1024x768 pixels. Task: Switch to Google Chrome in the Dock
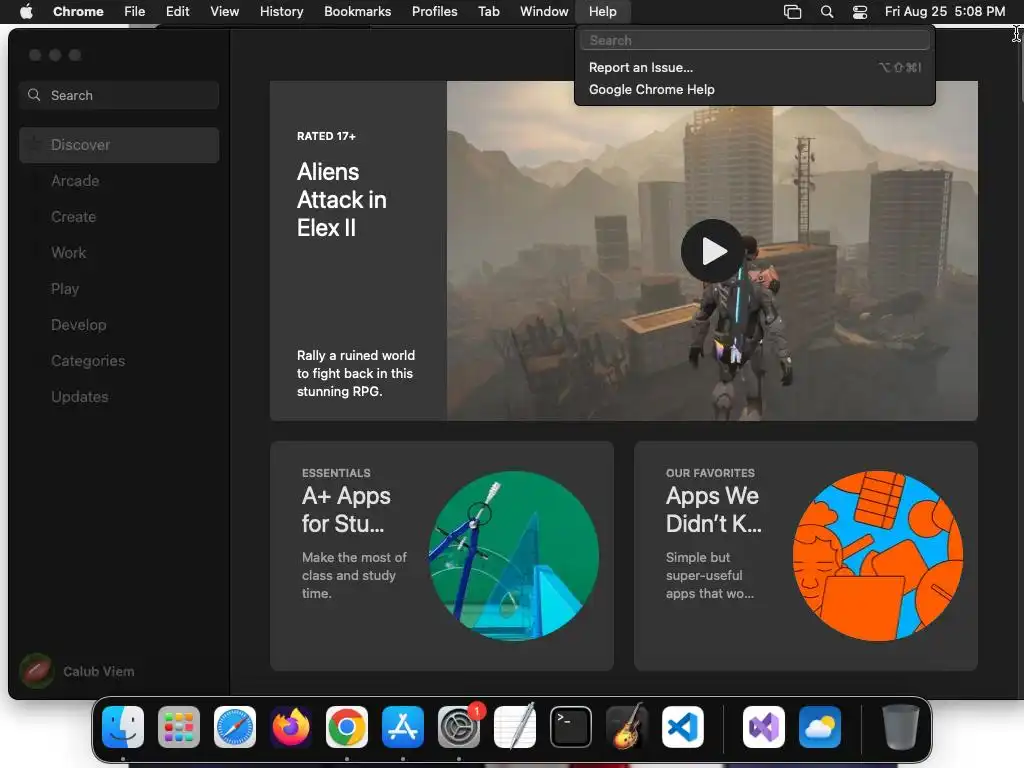click(x=347, y=727)
